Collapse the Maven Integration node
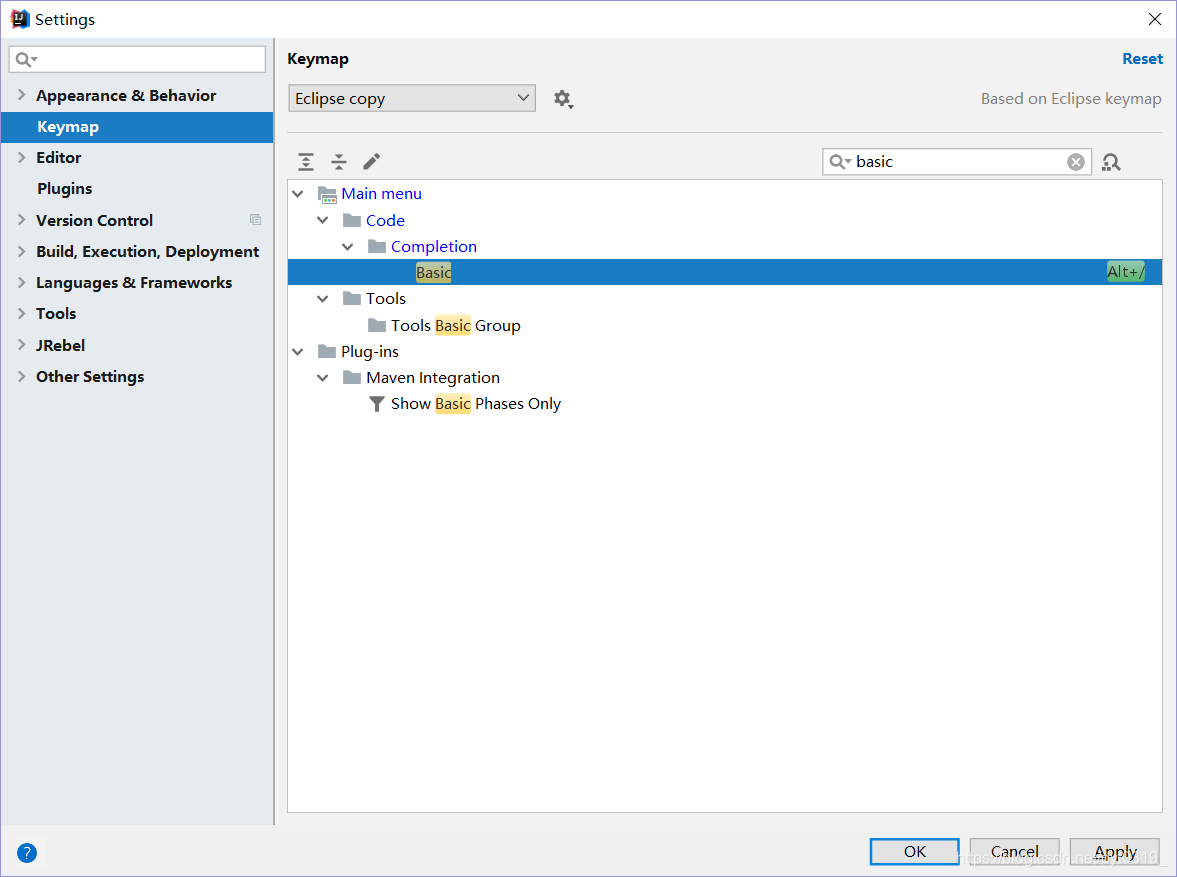 (323, 378)
